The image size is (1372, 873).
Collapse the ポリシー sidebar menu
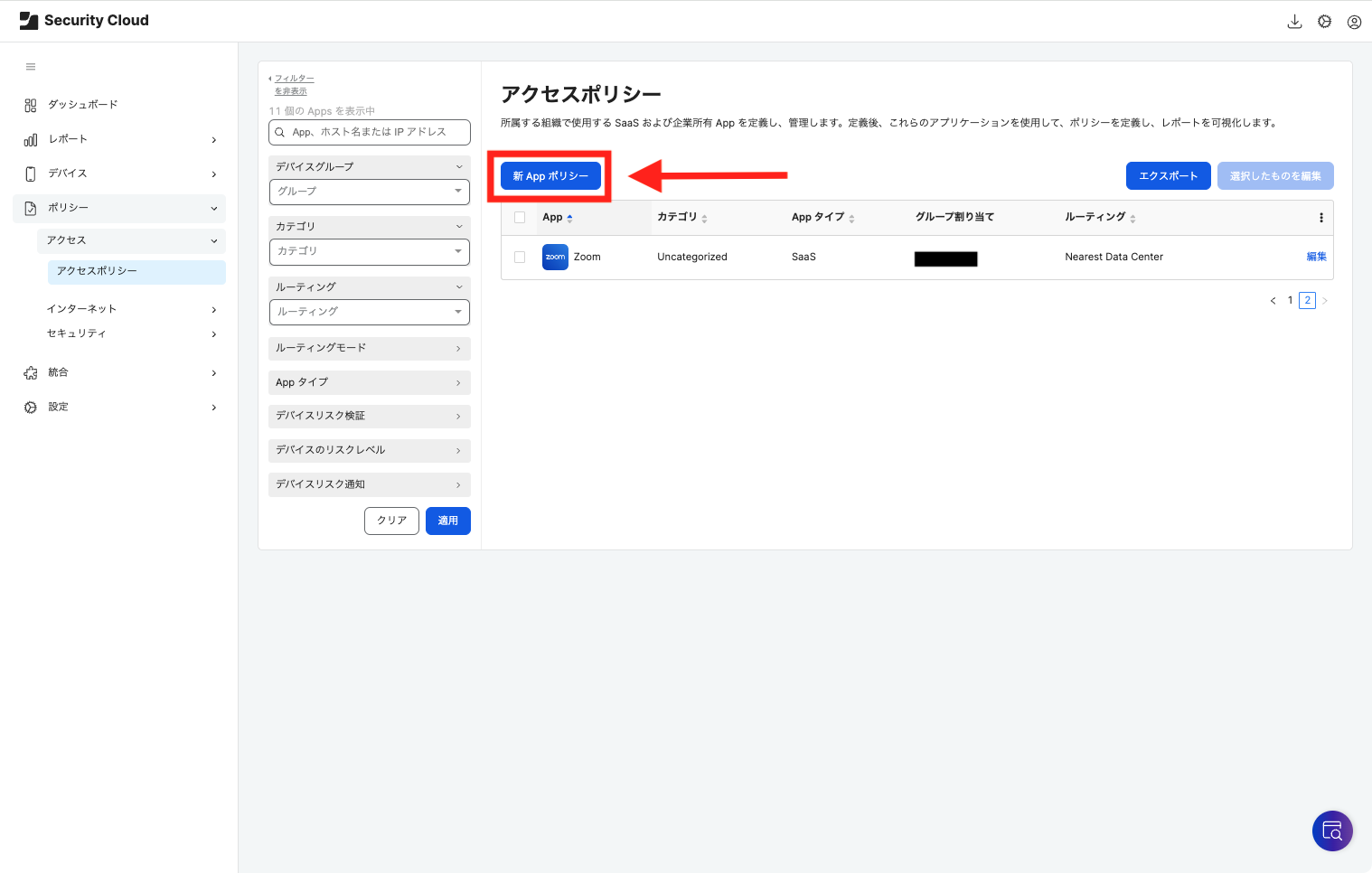[x=119, y=208]
